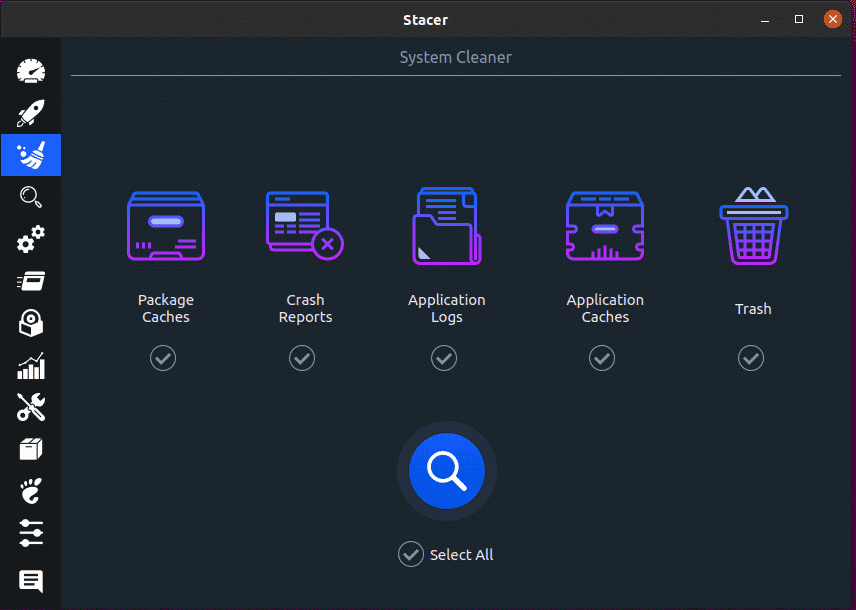Click the Crash Reports label
856x610 pixels.
[305, 309]
